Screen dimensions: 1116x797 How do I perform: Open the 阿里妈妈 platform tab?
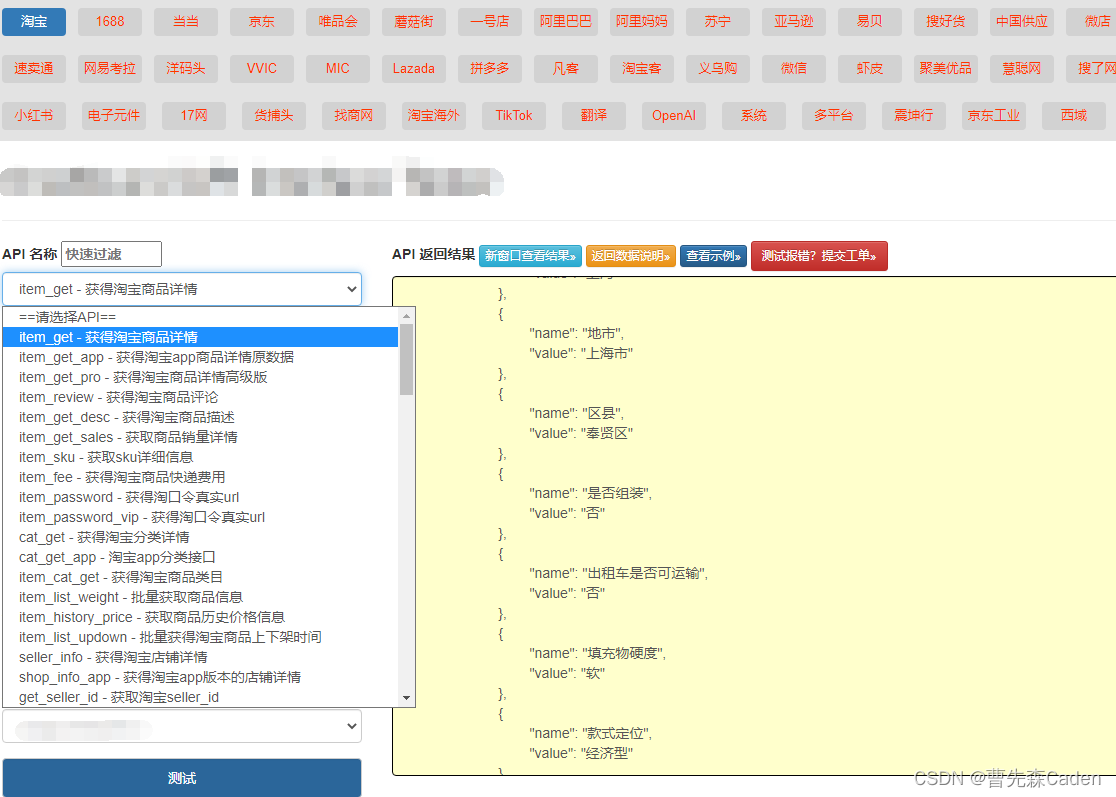(x=641, y=21)
